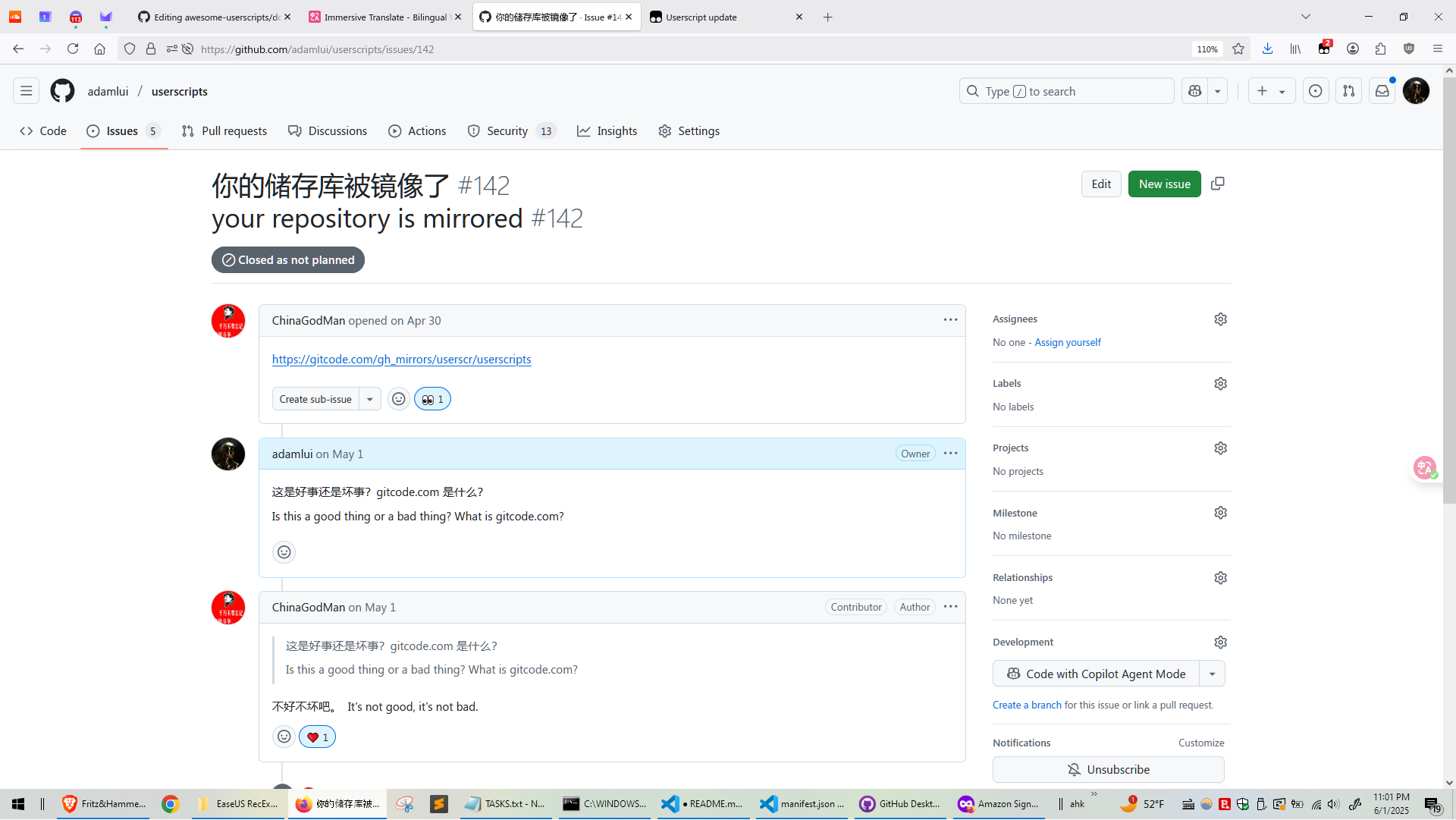Toggle the eyes reaction on first comment
Screen dimensions: 1456x820
tap(432, 399)
